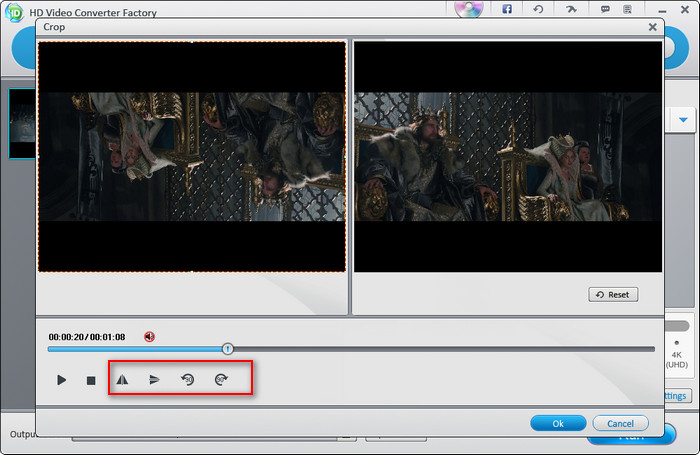Toggle the mute speaker icon
The image size is (700, 455).
tap(150, 337)
